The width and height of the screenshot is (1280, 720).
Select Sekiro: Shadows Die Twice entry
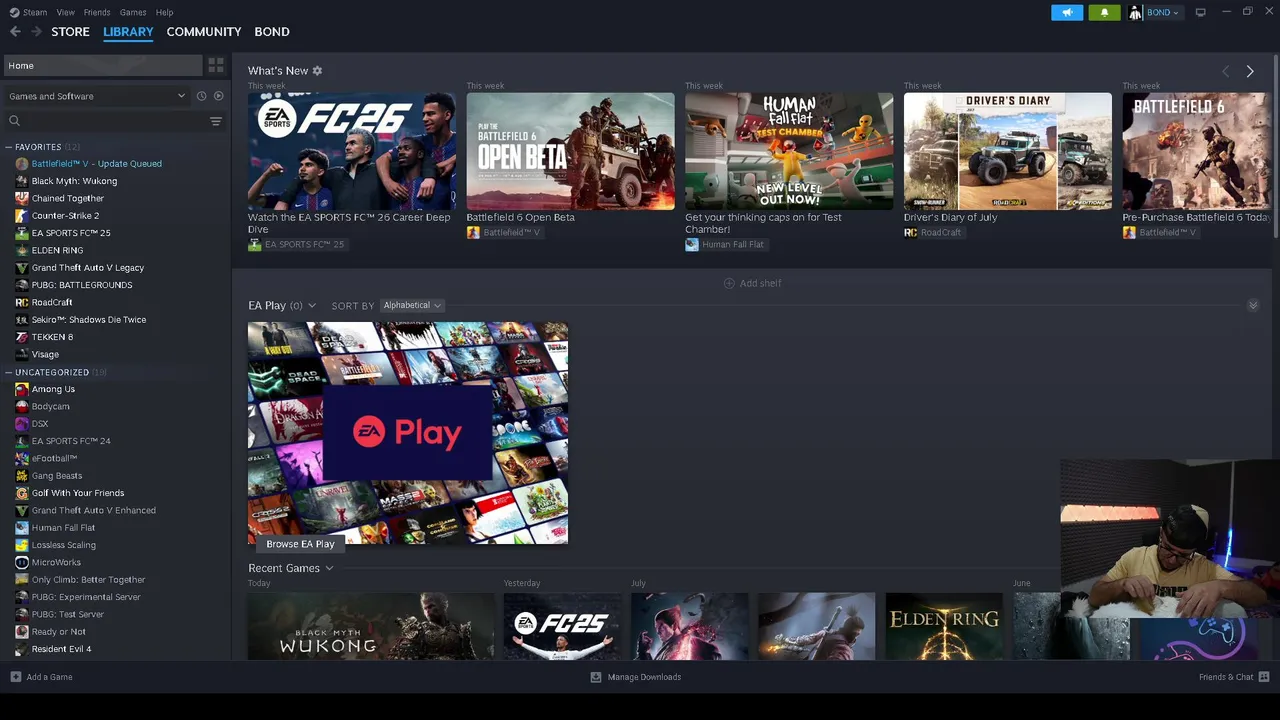click(89, 320)
